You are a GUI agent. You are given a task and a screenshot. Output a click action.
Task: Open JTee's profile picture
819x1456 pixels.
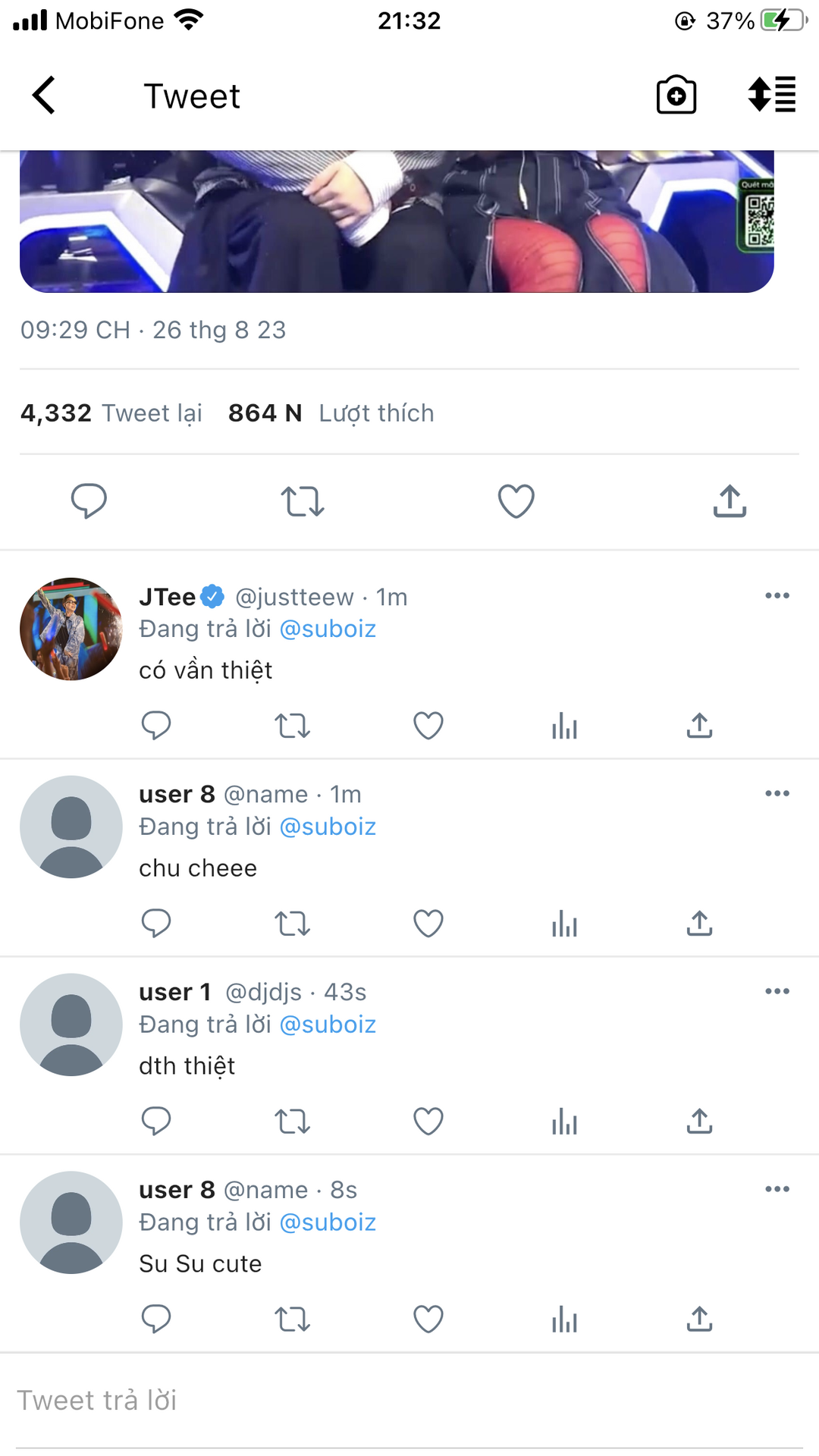71,629
